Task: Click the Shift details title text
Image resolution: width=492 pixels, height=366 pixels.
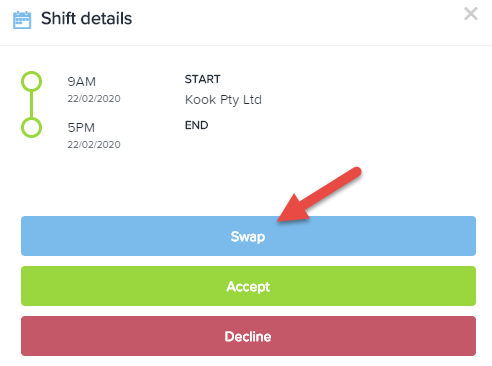Action: (x=86, y=18)
